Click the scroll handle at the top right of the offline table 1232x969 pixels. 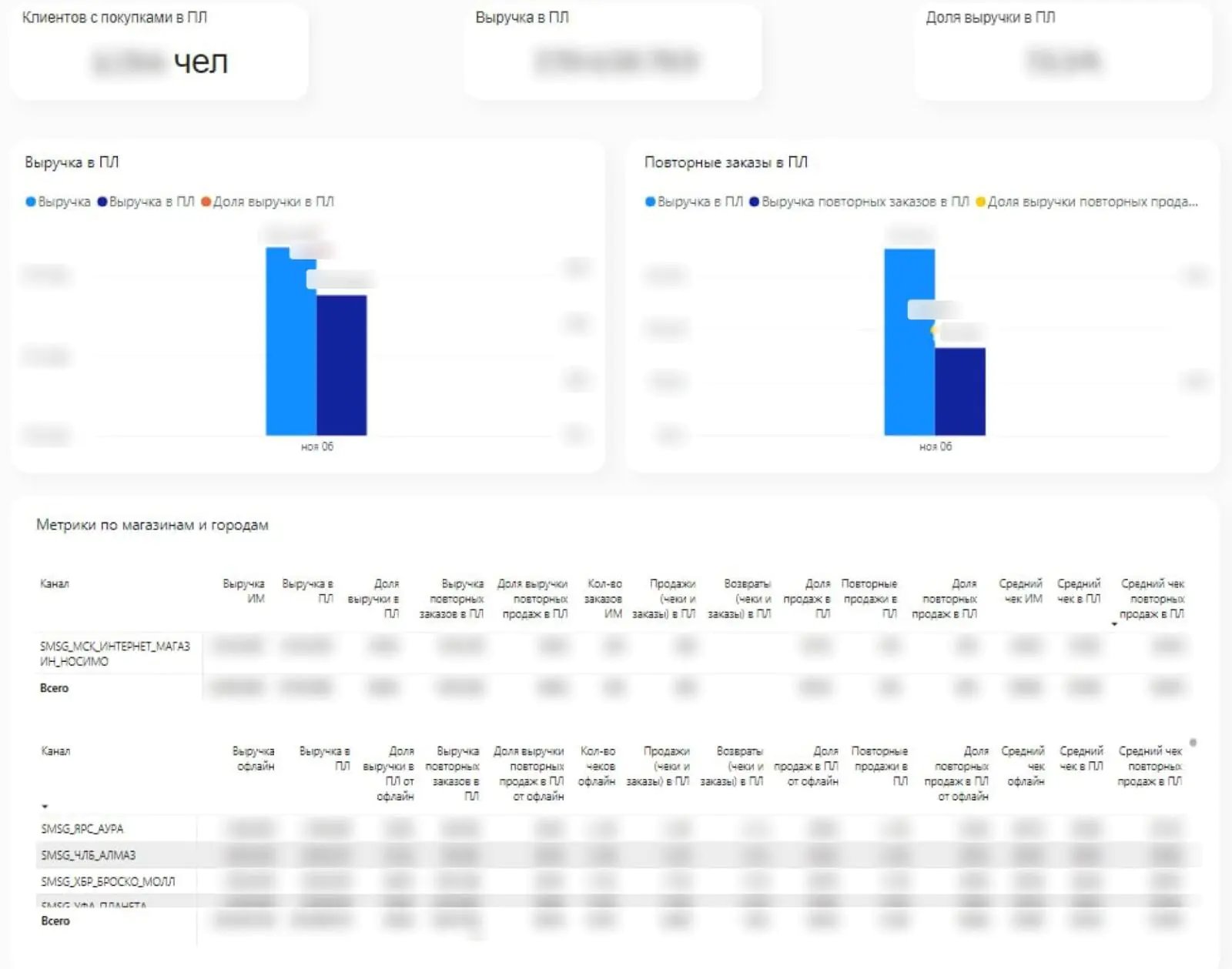[x=1193, y=743]
